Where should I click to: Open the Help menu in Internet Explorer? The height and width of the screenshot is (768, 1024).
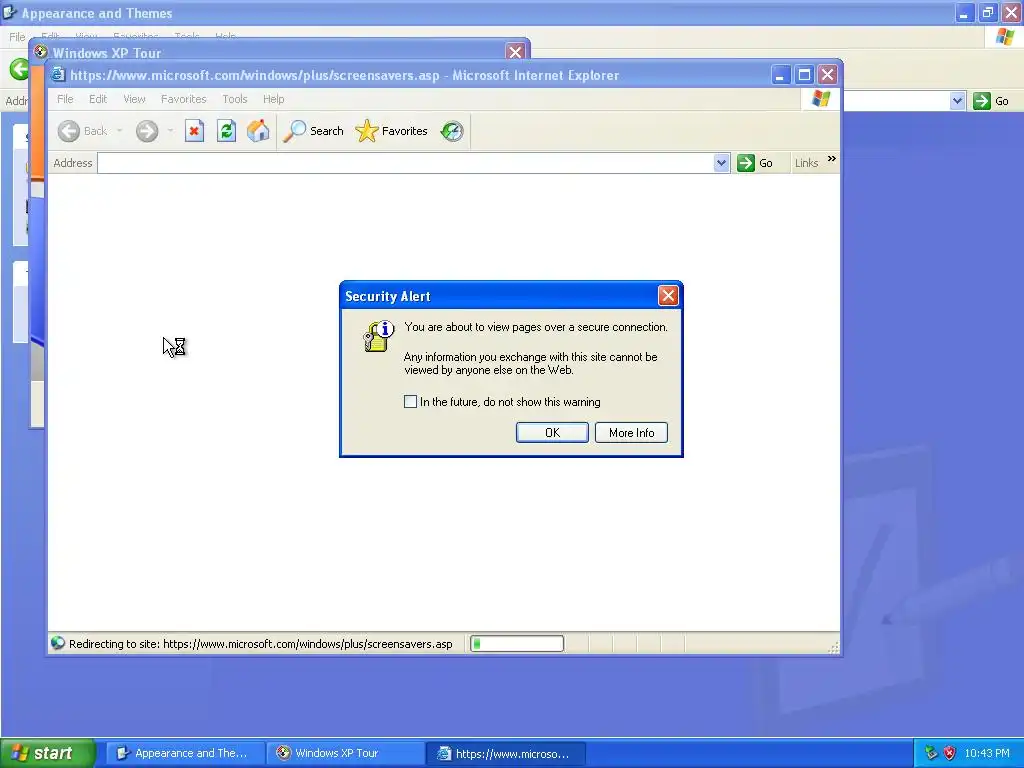tap(274, 99)
